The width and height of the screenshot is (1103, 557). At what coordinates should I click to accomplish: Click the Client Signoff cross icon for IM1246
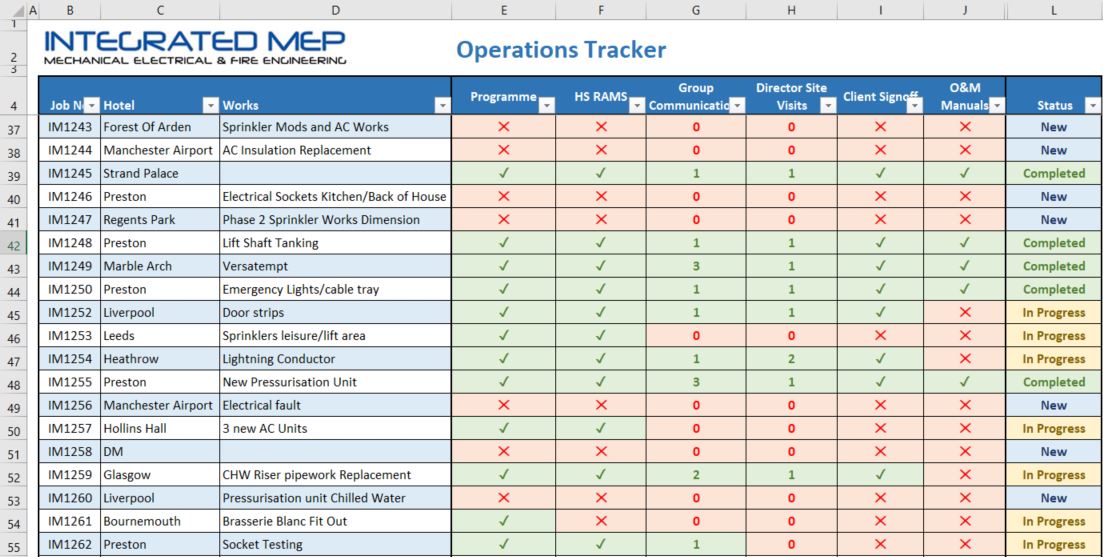(x=881, y=197)
